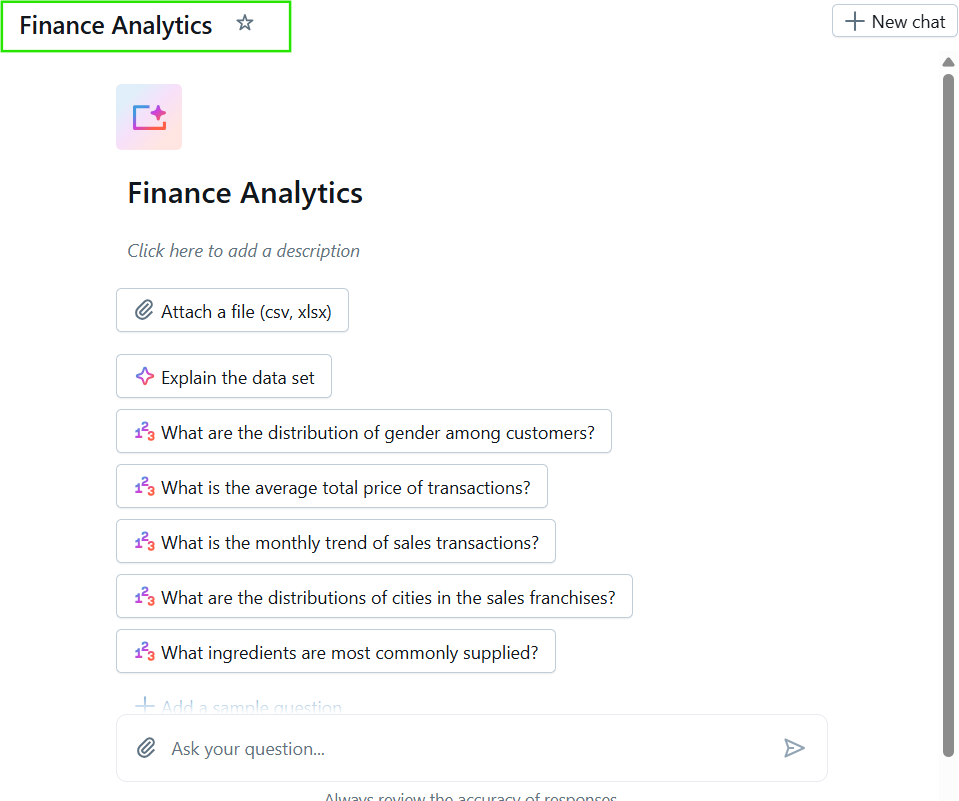The image size is (959, 801).
Task: Attach a file (csv, xlsx)
Action: pyautogui.click(x=253, y=311)
